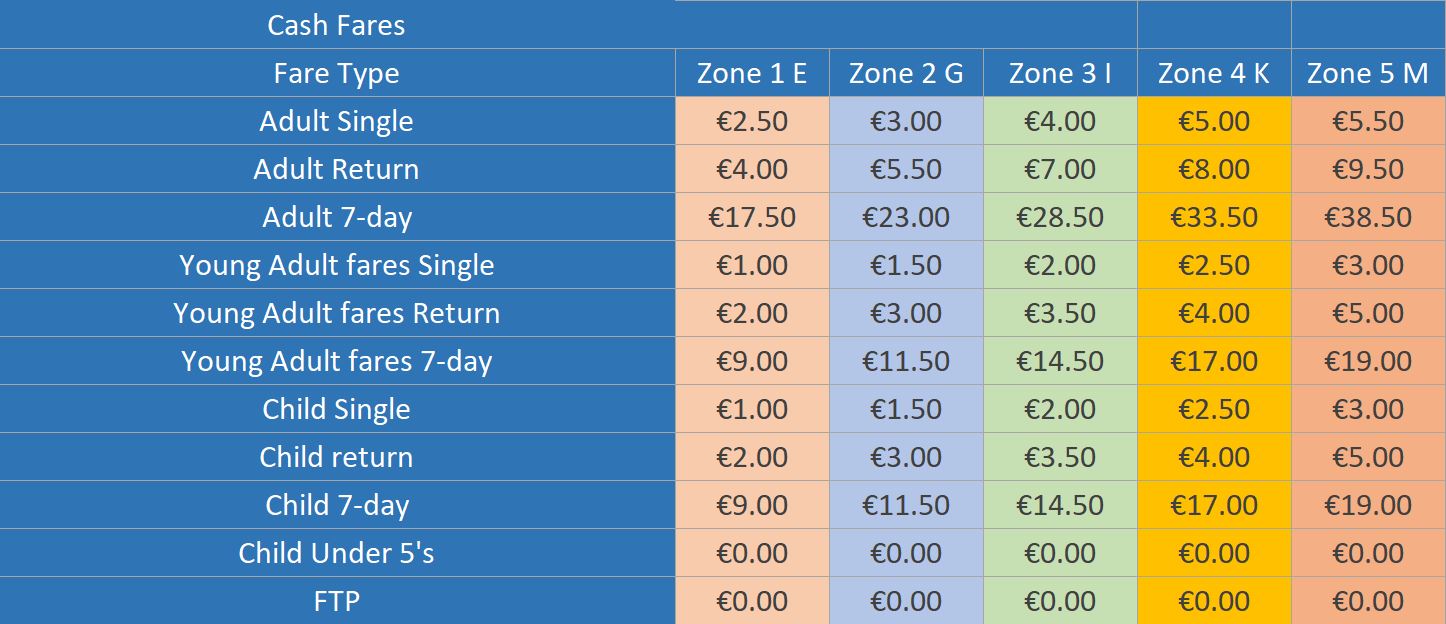Screen dimensions: 1446x624
Task: Select Child return Zone 4 fare €4.00
Action: (x=1214, y=457)
